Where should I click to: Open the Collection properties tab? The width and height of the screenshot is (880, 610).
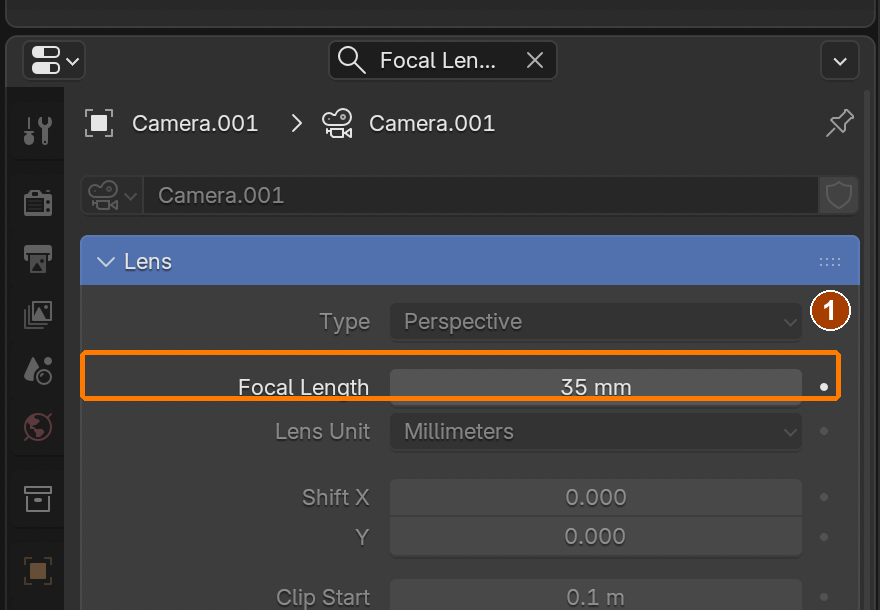point(38,499)
